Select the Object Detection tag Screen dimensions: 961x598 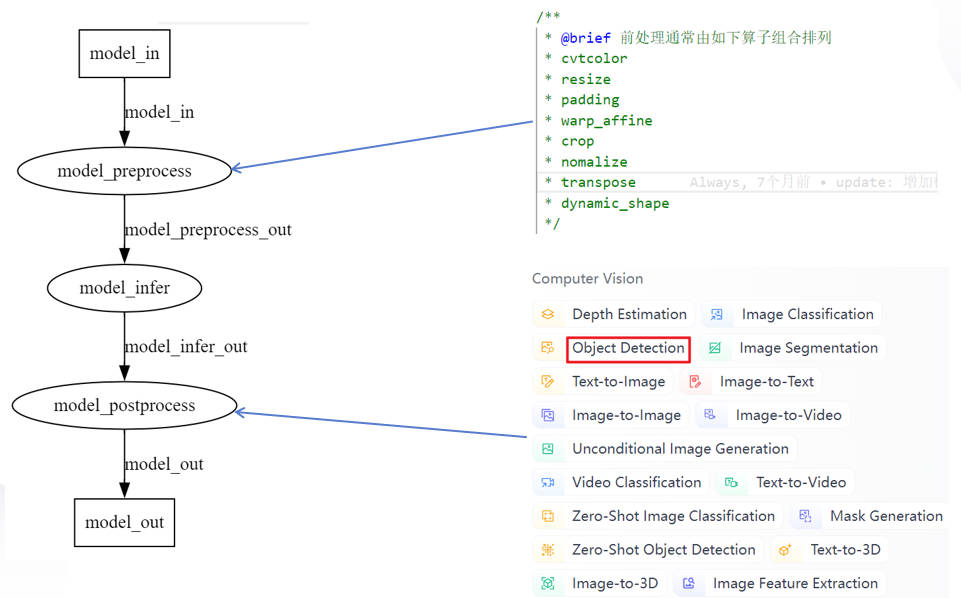click(628, 349)
